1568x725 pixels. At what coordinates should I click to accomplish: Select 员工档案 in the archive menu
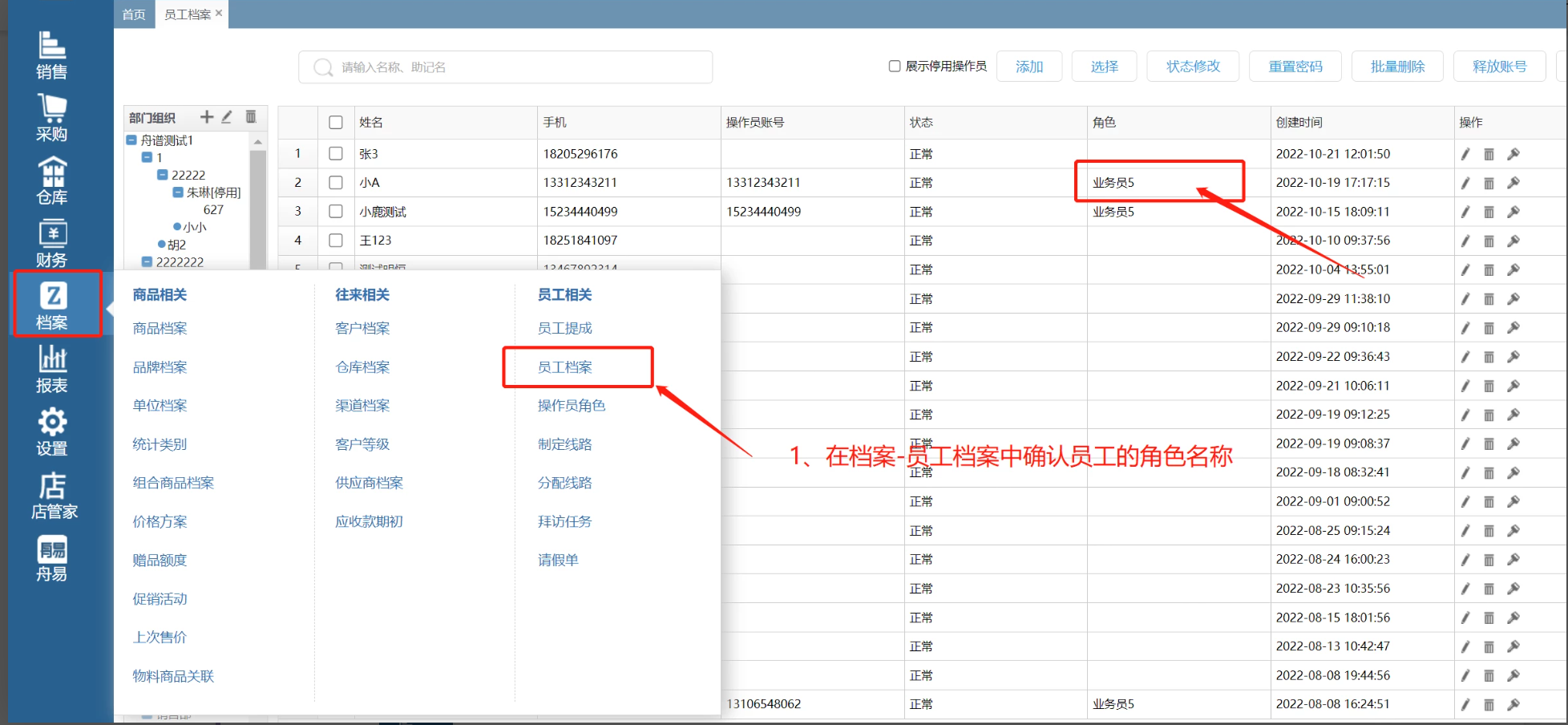click(x=565, y=367)
